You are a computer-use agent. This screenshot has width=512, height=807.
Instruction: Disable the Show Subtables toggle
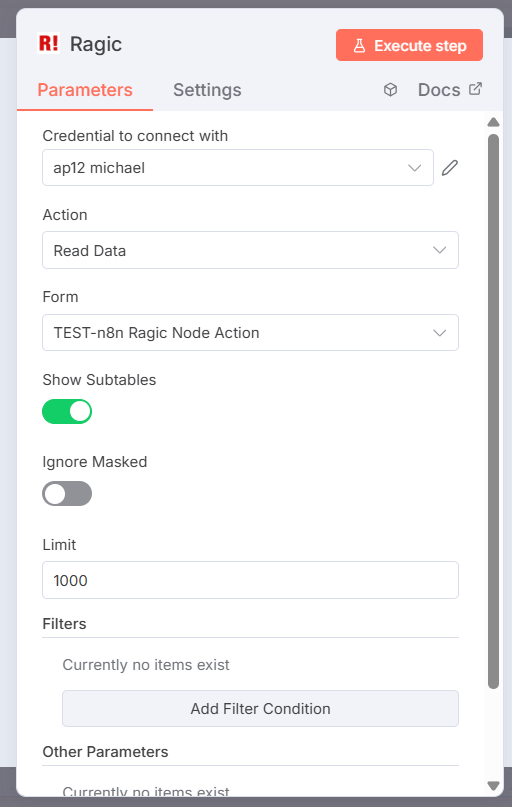point(67,412)
